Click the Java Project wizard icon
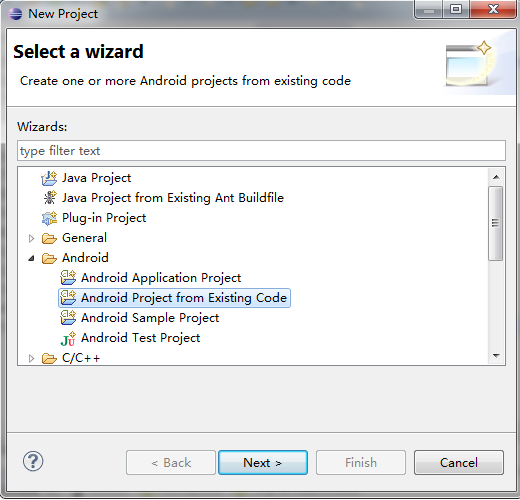 point(49,178)
